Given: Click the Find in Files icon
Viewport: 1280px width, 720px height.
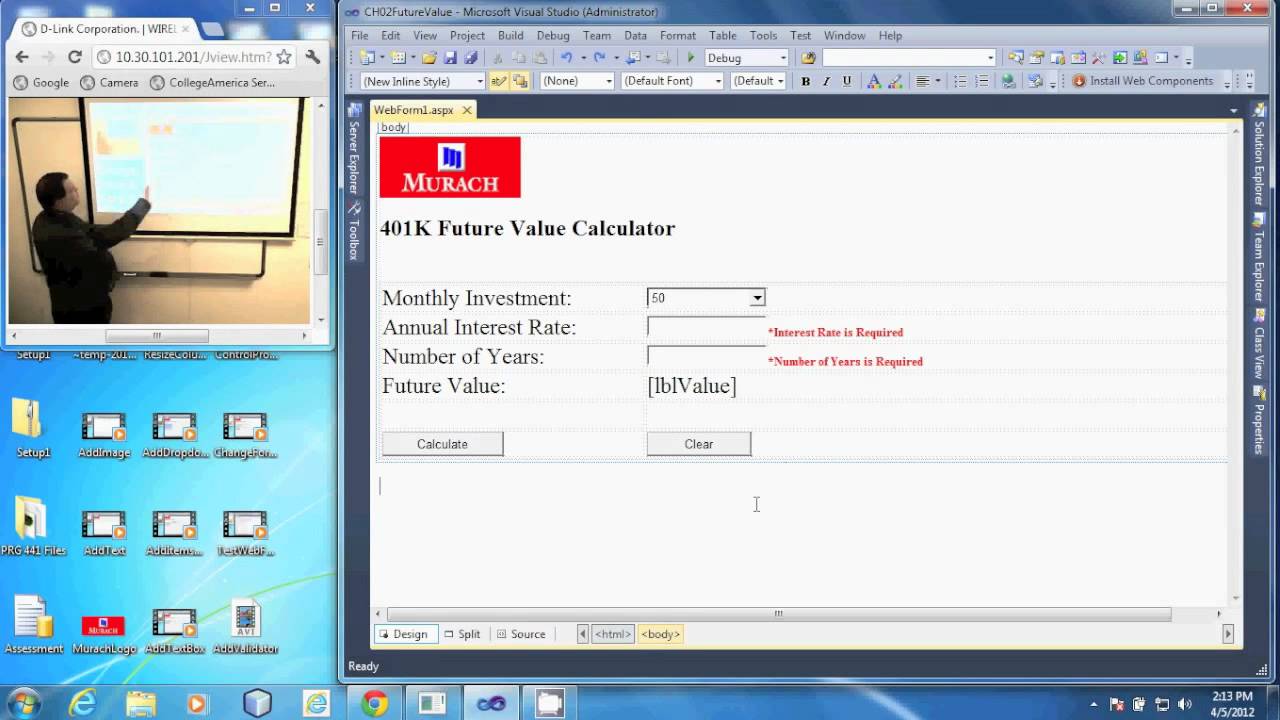Looking at the screenshot, I should click(x=808, y=58).
